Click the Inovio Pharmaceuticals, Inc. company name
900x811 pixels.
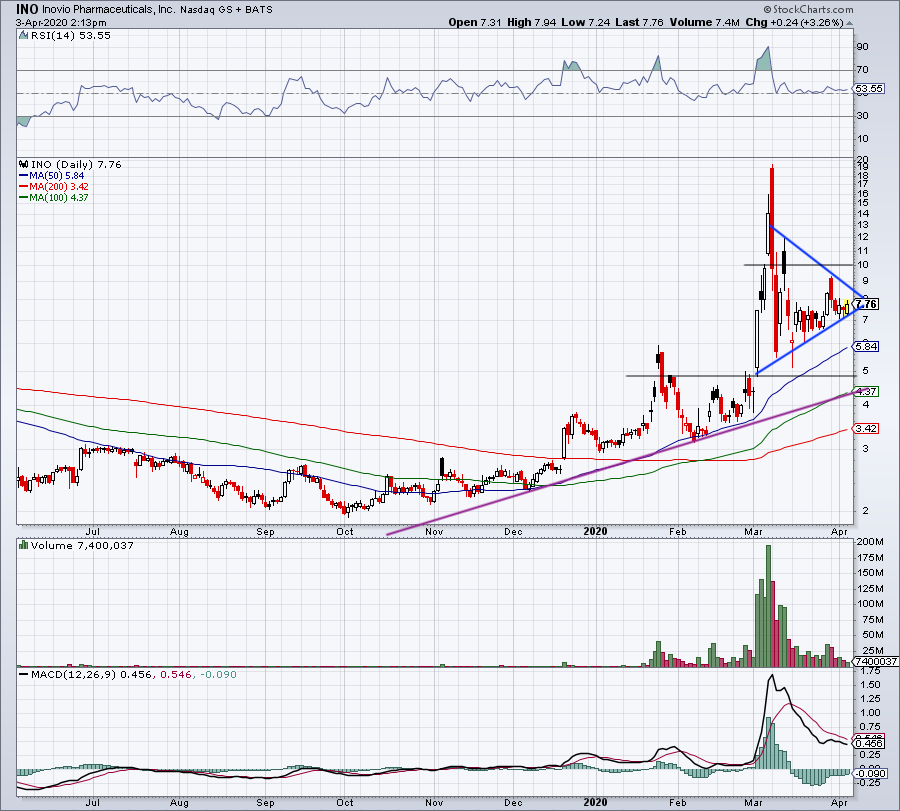tap(108, 10)
